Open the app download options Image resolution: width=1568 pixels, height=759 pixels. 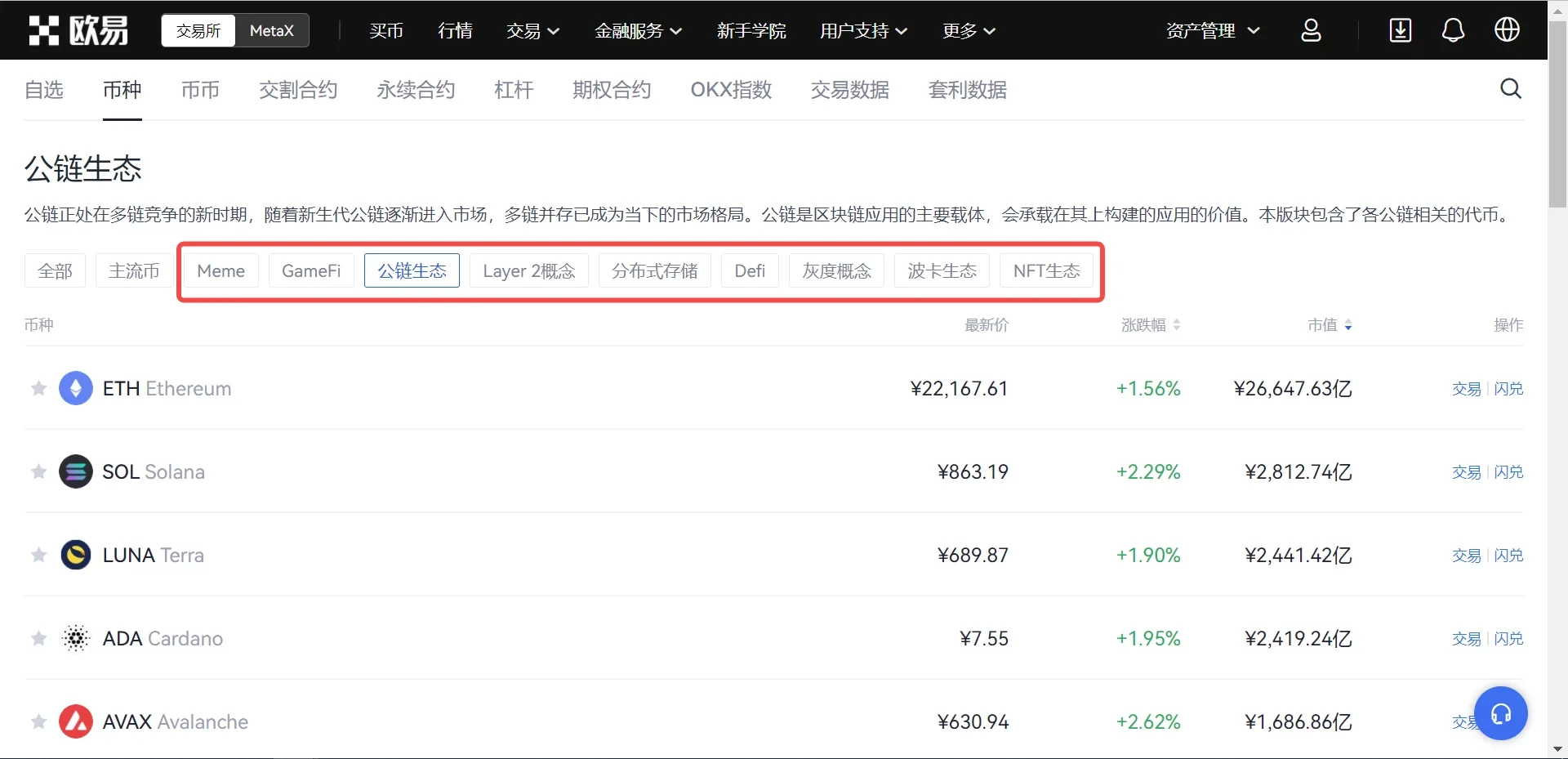coord(1401,30)
